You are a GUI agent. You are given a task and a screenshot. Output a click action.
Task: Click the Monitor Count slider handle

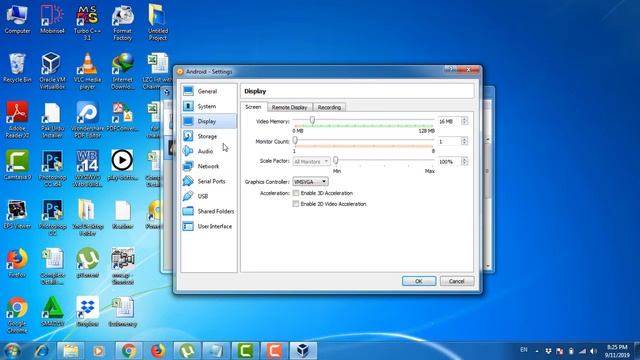pyautogui.click(x=295, y=140)
